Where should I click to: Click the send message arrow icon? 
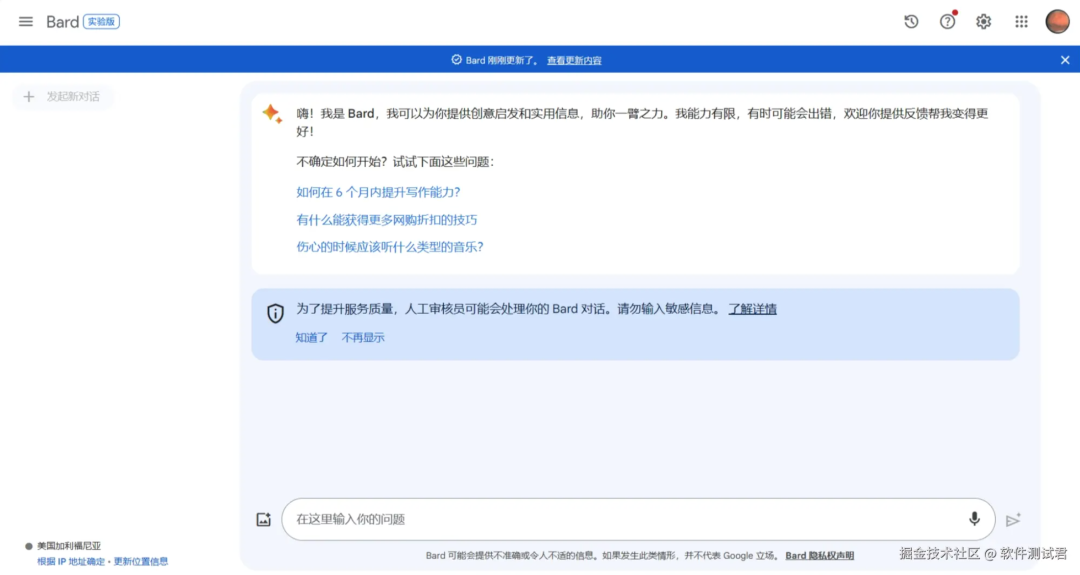[1012, 520]
